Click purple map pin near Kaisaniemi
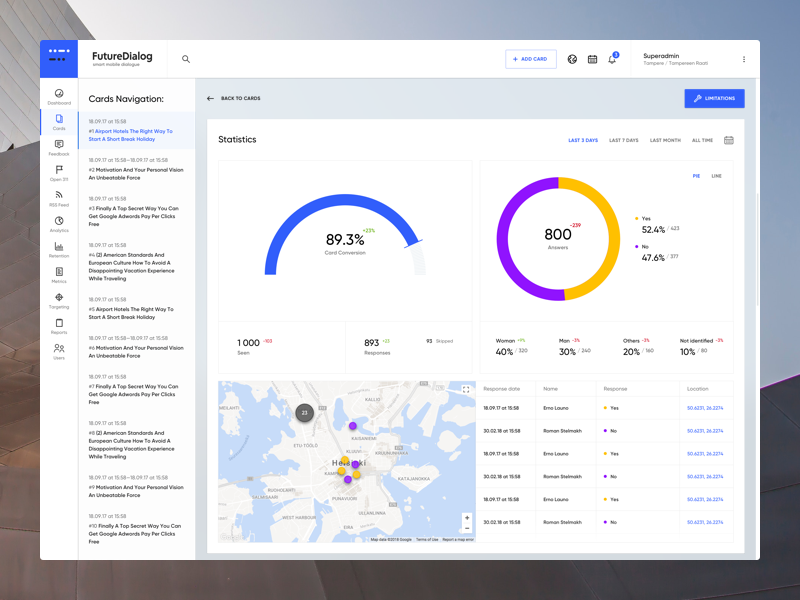 (353, 426)
